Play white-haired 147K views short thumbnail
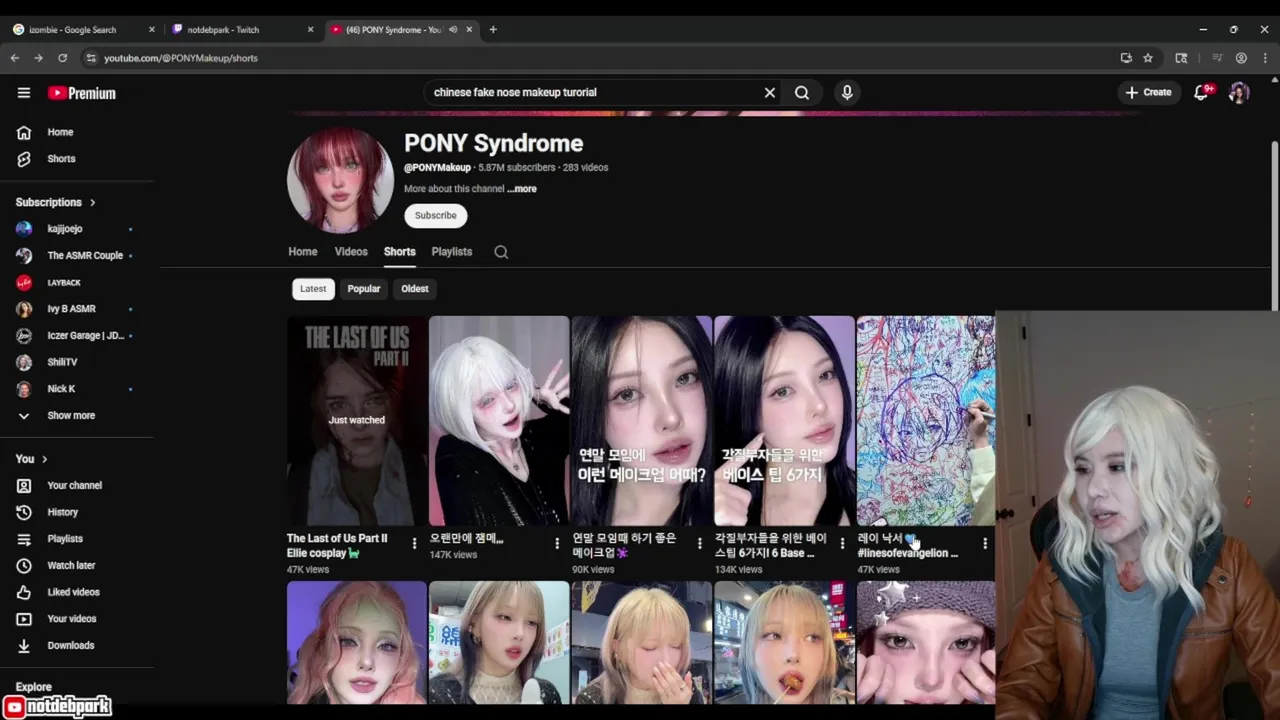1280x720 pixels. tap(499, 420)
